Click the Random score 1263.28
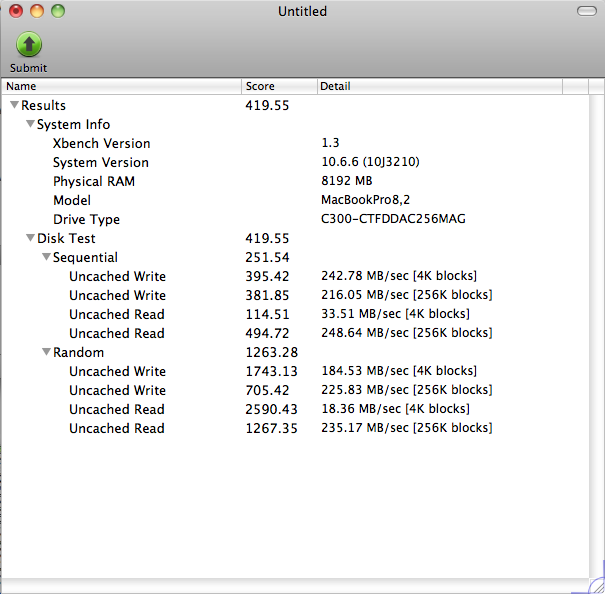The height and width of the screenshot is (594, 605). point(272,352)
